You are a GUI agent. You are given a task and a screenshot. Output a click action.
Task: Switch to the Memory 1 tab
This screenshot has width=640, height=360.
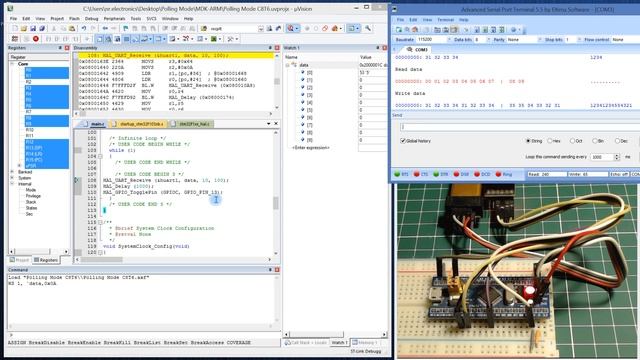(365, 342)
